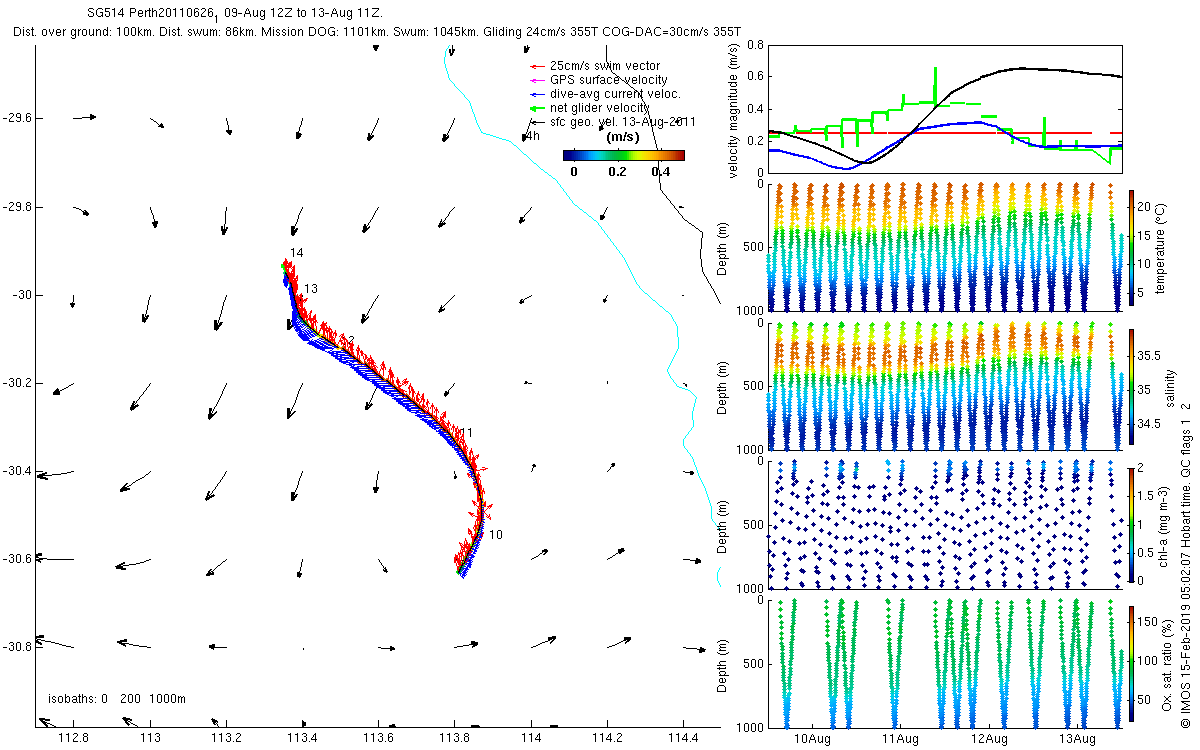
Task: Click the '4h' label near the legend
Action: pyautogui.click(x=531, y=135)
